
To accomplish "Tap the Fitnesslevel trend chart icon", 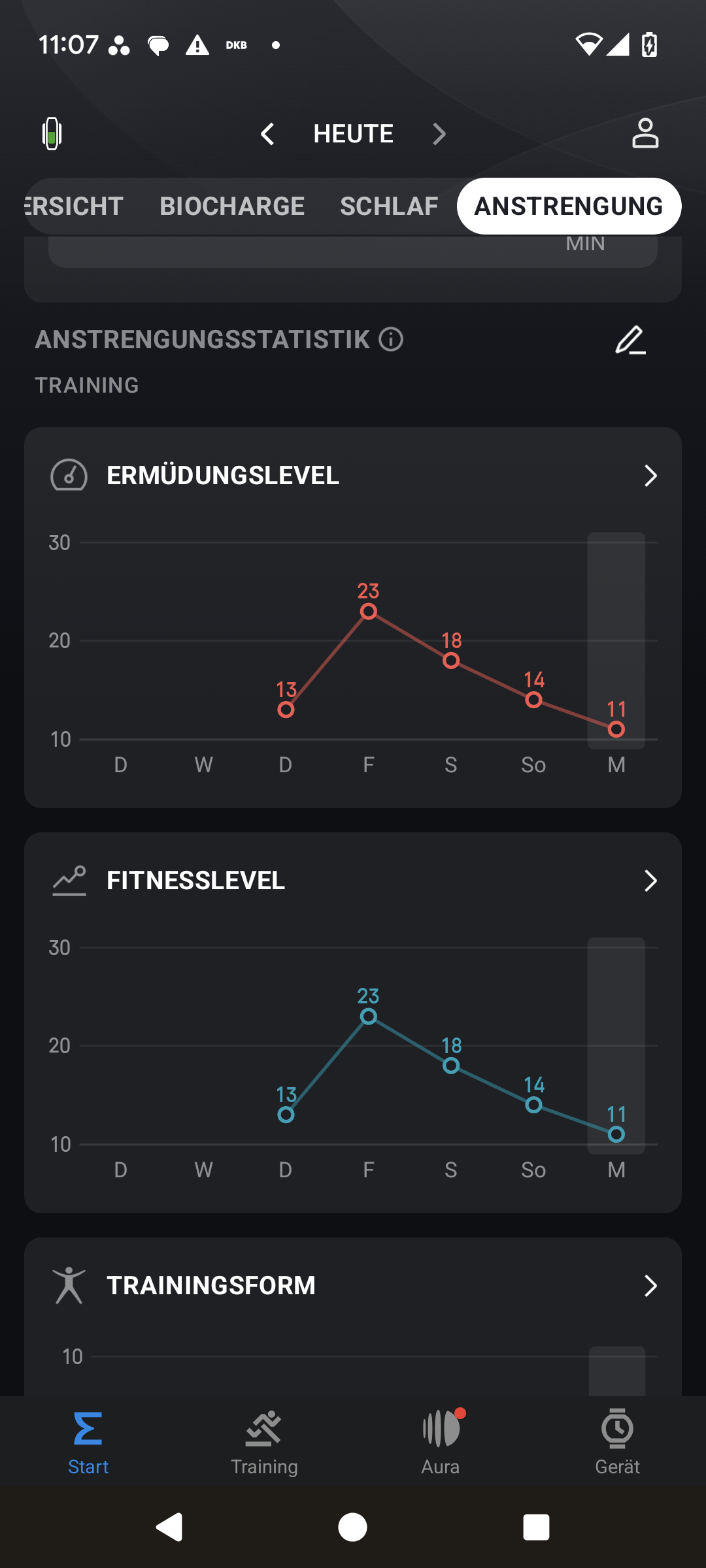I will [x=69, y=881].
